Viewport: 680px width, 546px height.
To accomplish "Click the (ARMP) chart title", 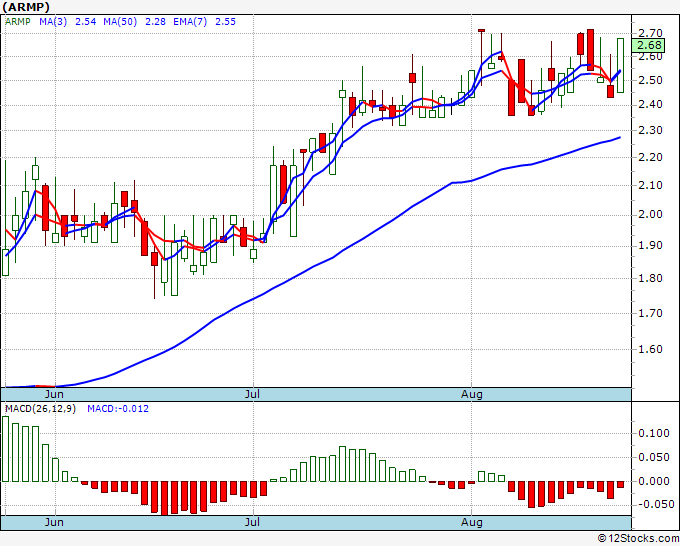I will pyautogui.click(x=26, y=7).
